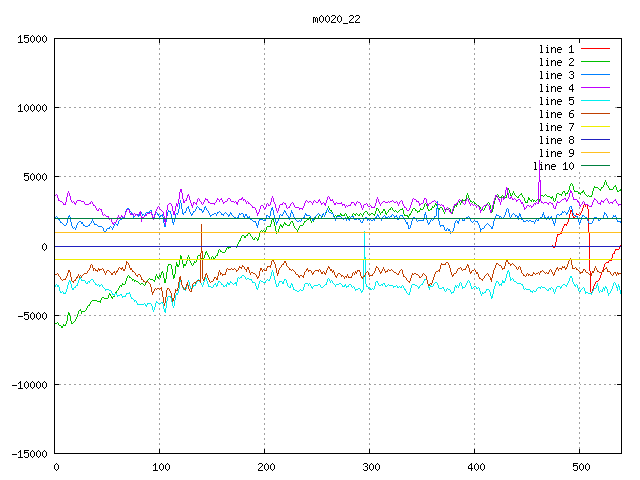Screen dimensions: 640x480
Task: Select the 'line 1' legend label
Action: click(557, 49)
